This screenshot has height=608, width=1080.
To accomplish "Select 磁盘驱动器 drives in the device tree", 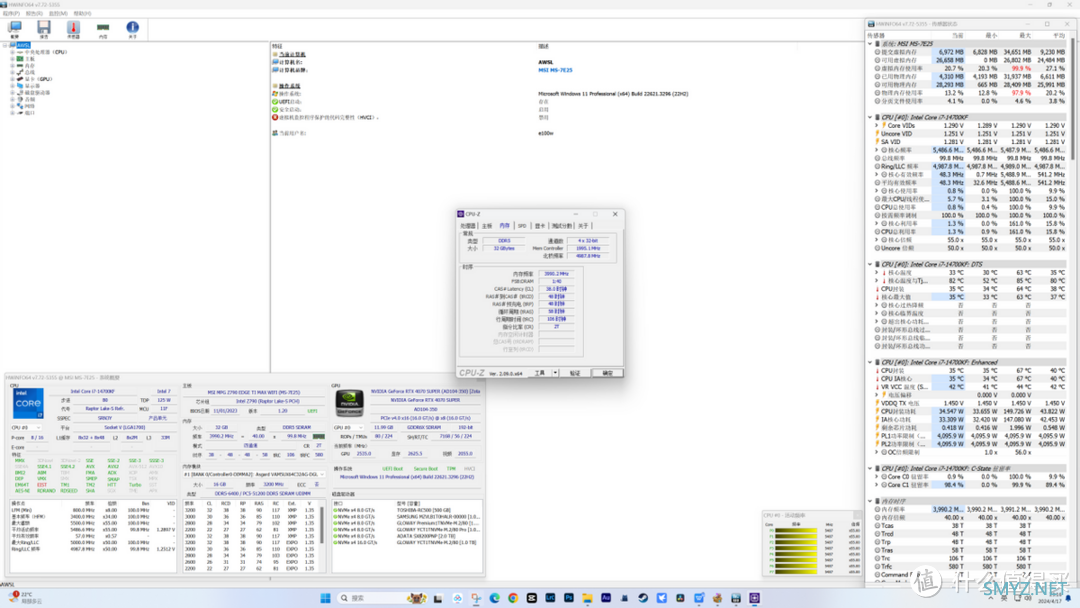I will click(37, 92).
